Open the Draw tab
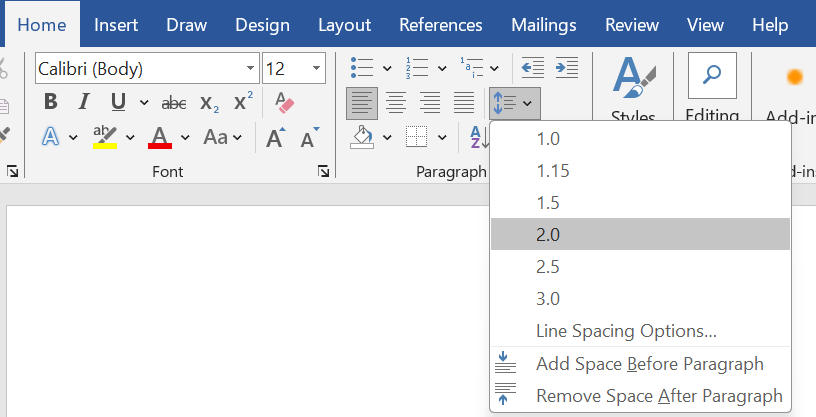This screenshot has width=816, height=417. (x=187, y=24)
